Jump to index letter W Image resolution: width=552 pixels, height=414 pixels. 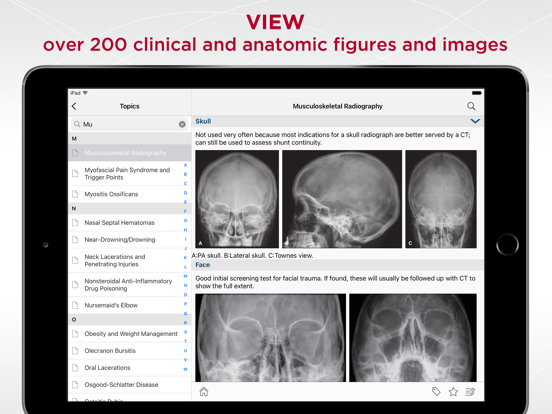tap(186, 369)
